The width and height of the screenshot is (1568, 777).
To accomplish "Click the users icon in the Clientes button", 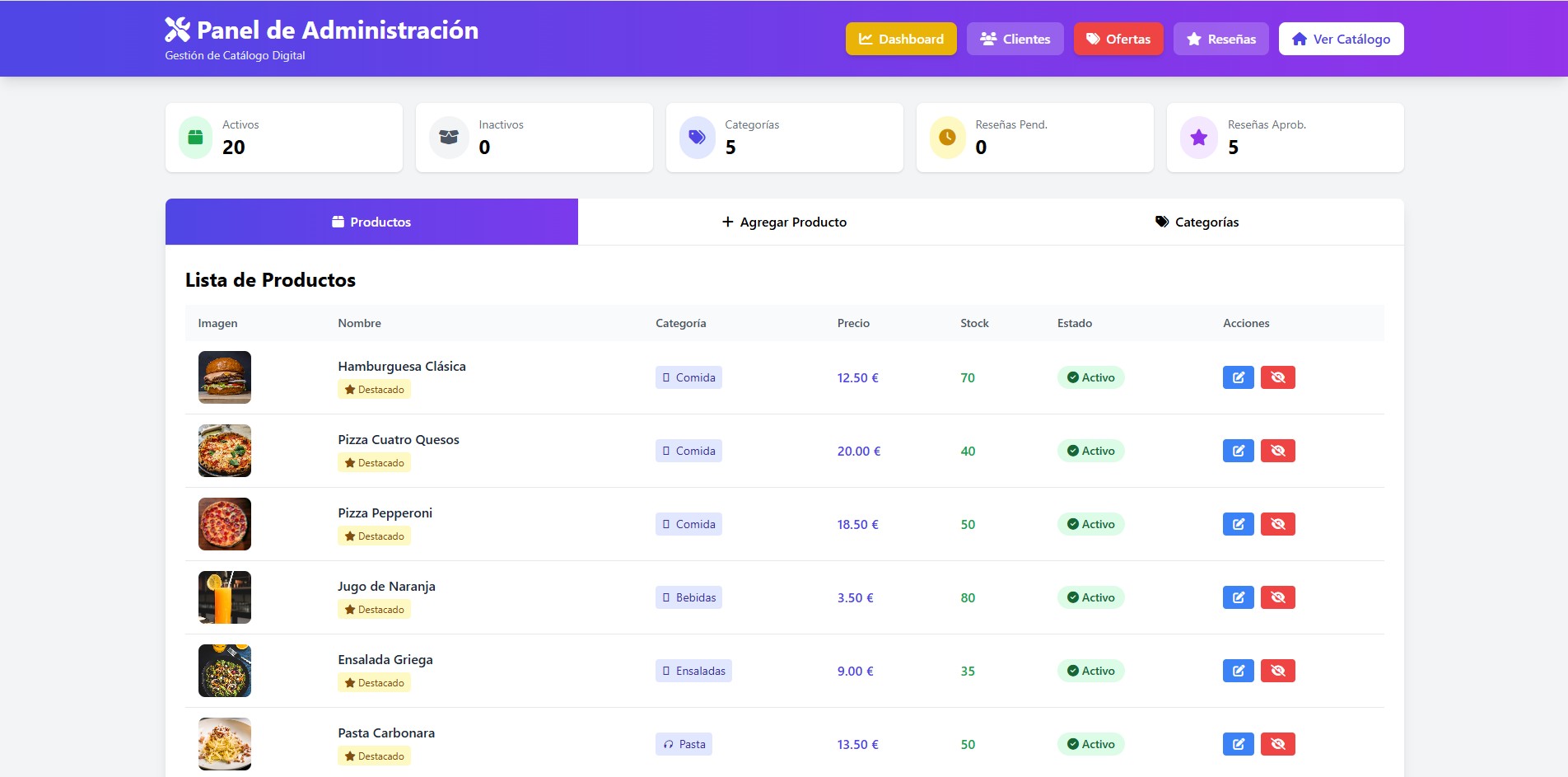I will click(987, 38).
